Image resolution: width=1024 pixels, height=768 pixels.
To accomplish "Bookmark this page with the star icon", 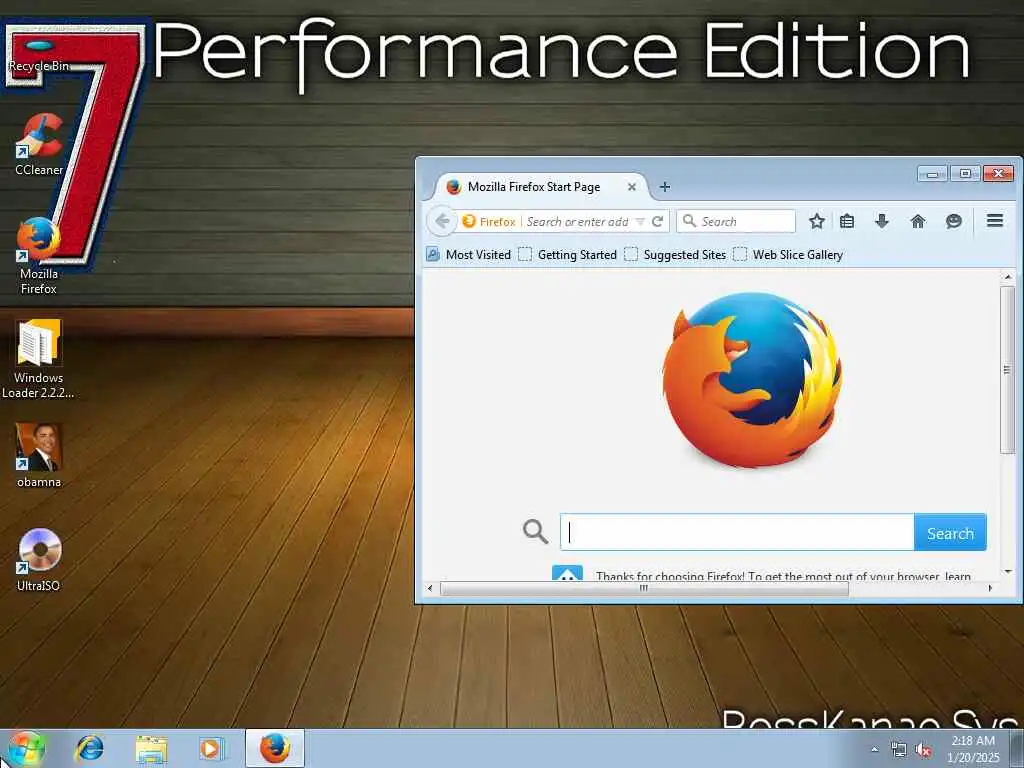I will [x=816, y=221].
